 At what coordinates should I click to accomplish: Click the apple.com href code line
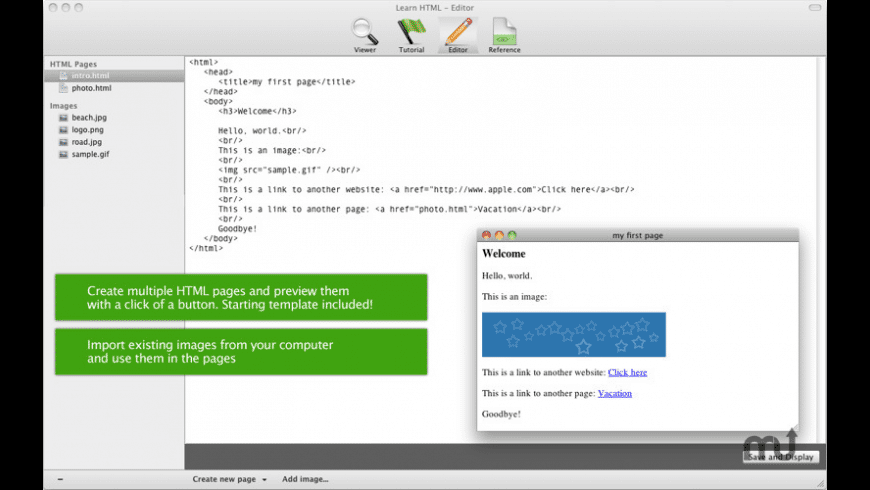[426, 190]
